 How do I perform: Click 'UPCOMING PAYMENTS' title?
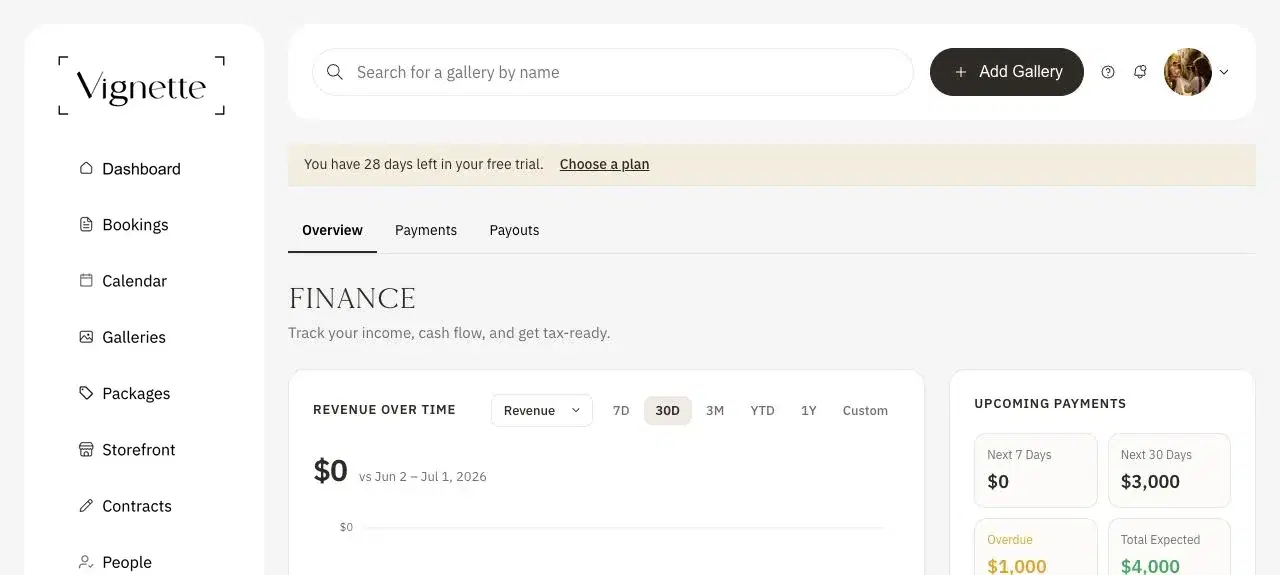[1050, 404]
